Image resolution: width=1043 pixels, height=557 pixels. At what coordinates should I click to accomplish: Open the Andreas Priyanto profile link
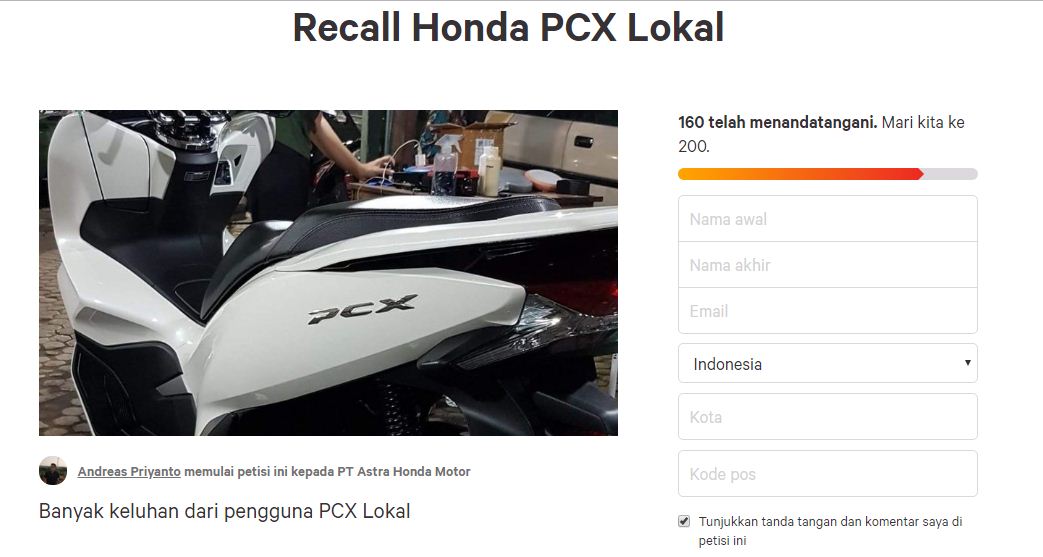coord(129,471)
